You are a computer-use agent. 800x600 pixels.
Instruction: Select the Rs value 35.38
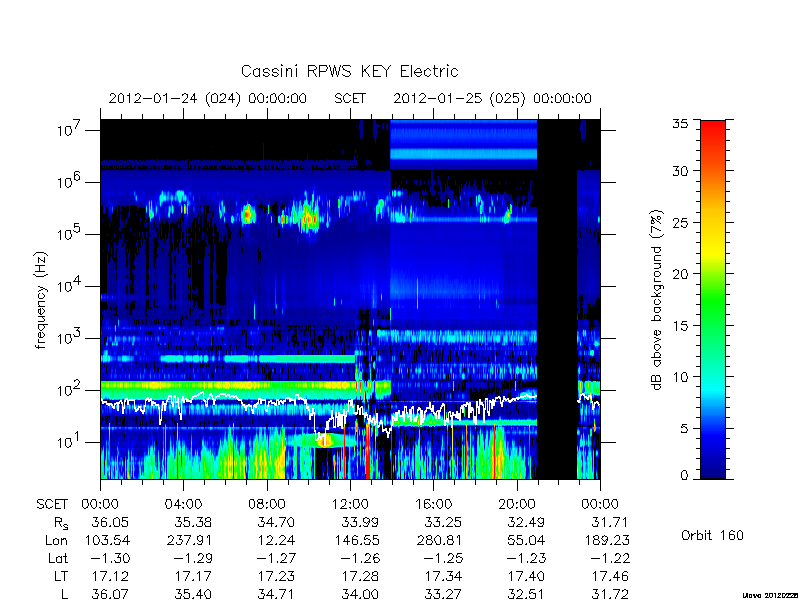[x=193, y=522]
